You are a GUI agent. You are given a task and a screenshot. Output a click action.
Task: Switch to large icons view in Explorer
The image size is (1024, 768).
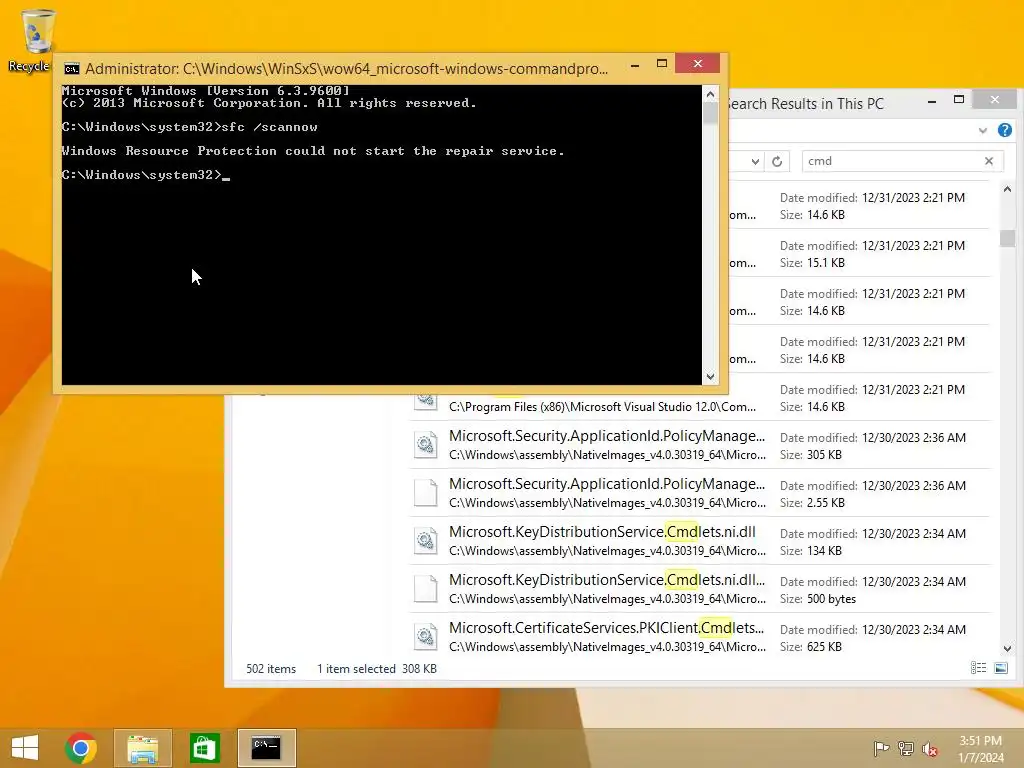1000,667
